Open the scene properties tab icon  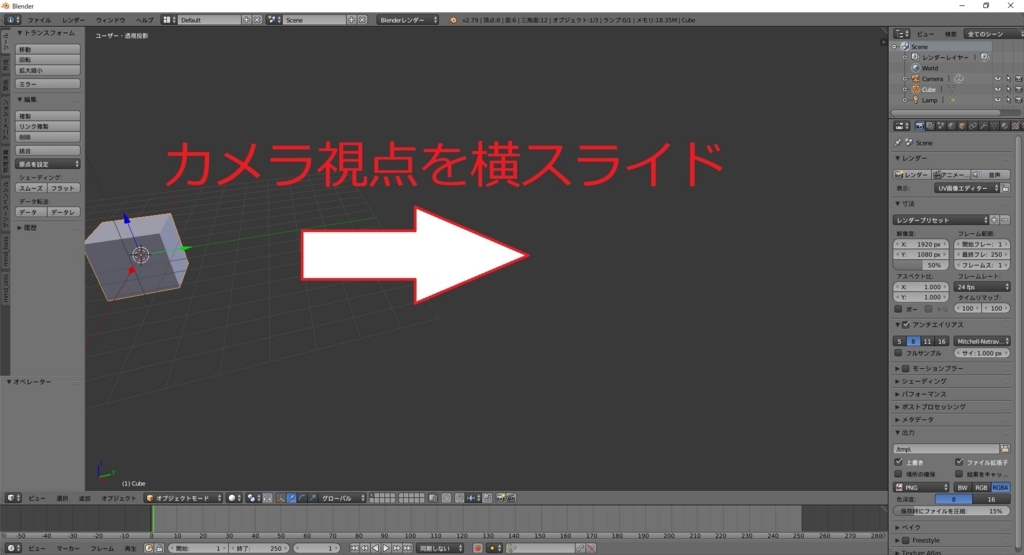[x=941, y=126]
